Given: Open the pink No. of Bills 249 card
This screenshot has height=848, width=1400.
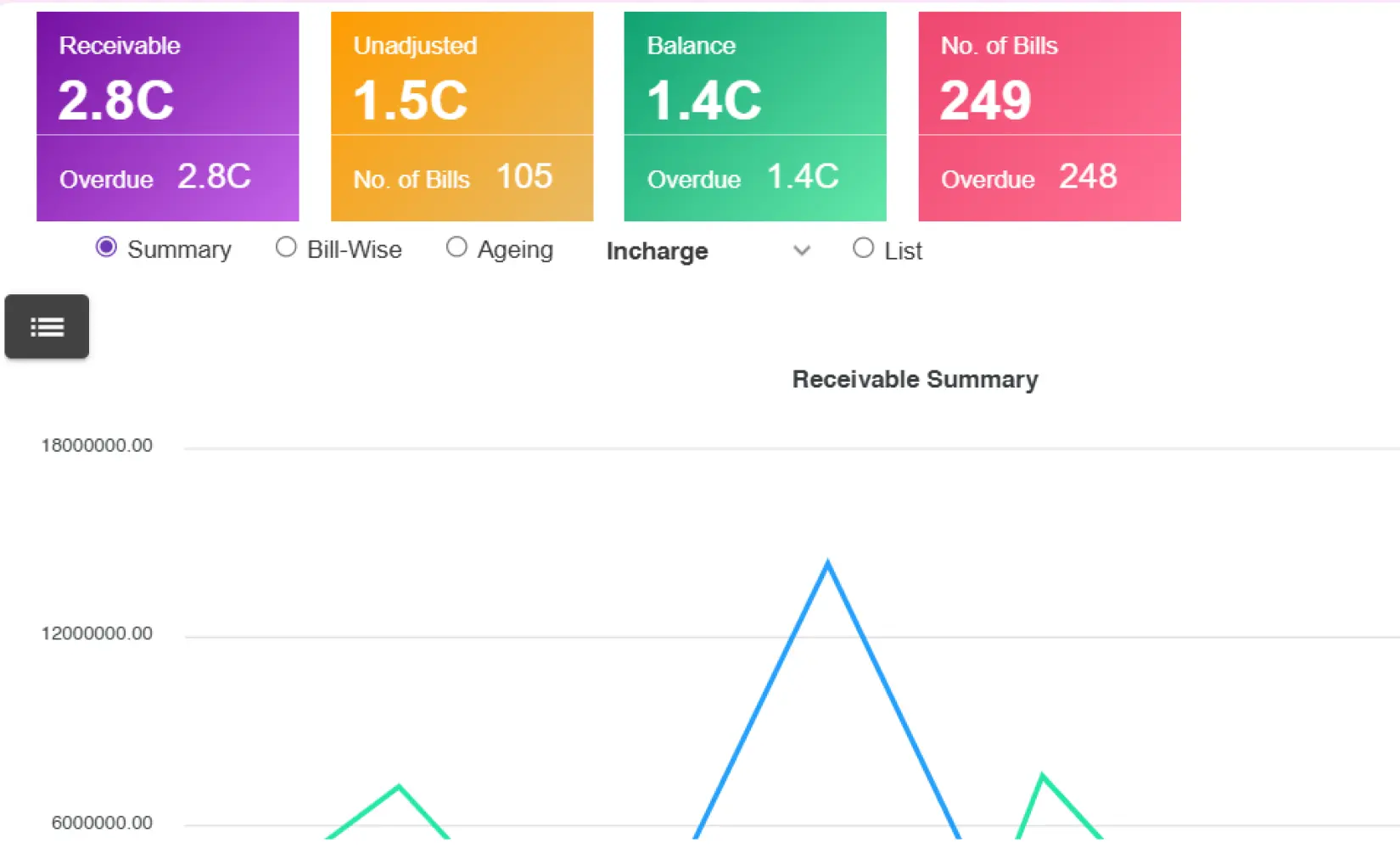Looking at the screenshot, I should pyautogui.click(x=1050, y=116).
